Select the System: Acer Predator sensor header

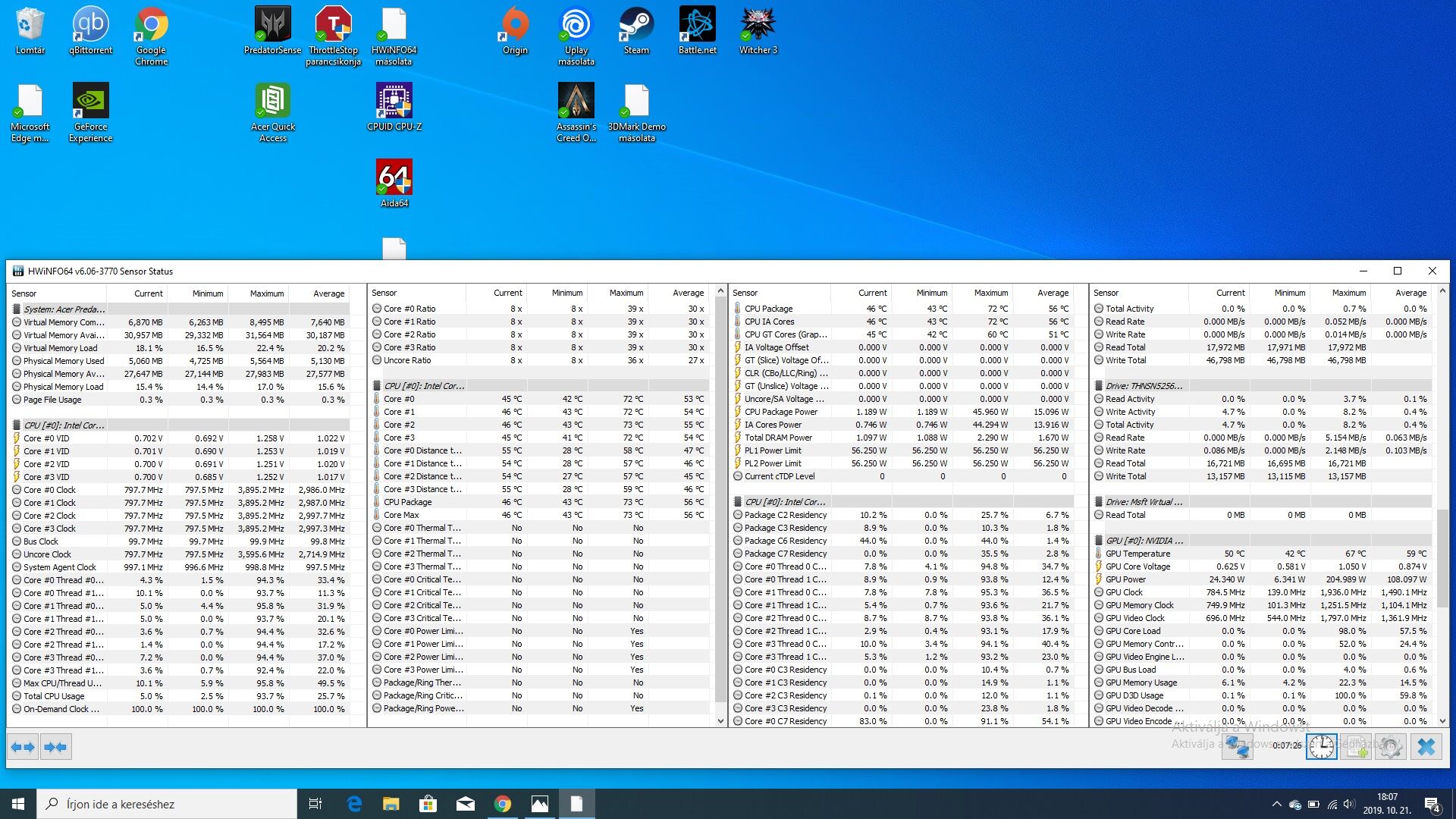(x=64, y=309)
